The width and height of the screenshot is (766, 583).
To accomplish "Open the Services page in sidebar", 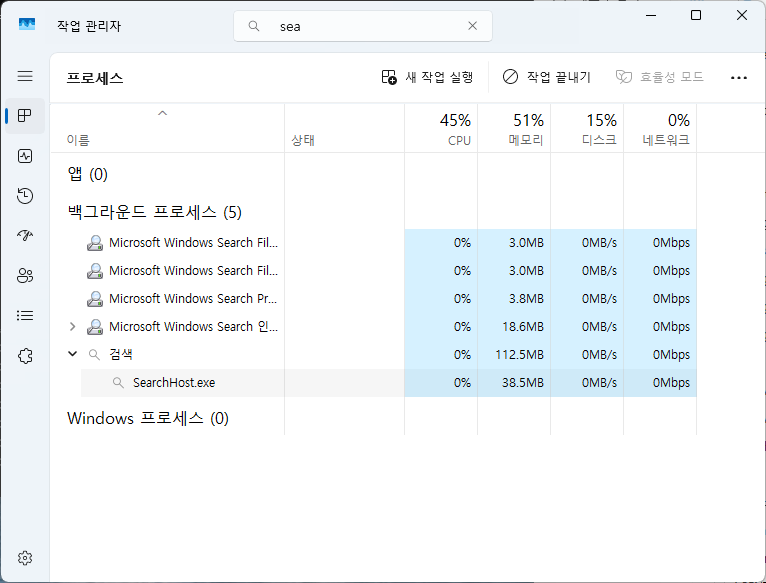I will point(25,356).
